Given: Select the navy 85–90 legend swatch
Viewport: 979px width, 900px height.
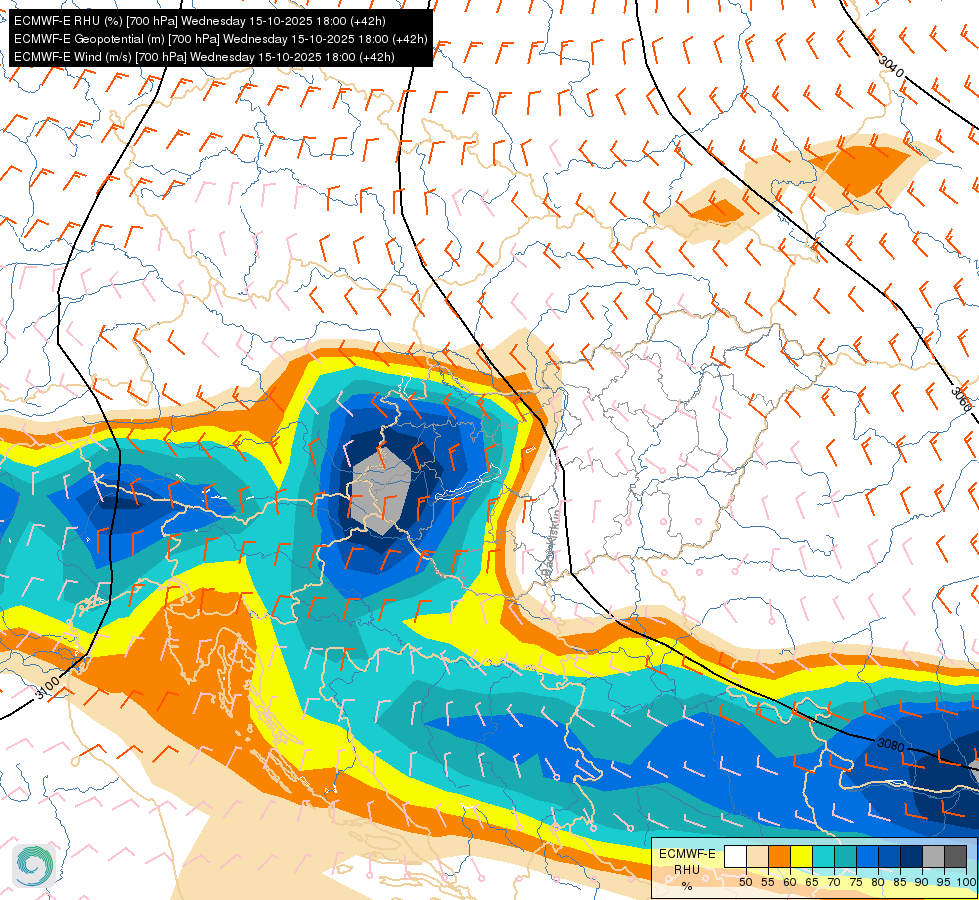Looking at the screenshot, I should [912, 856].
